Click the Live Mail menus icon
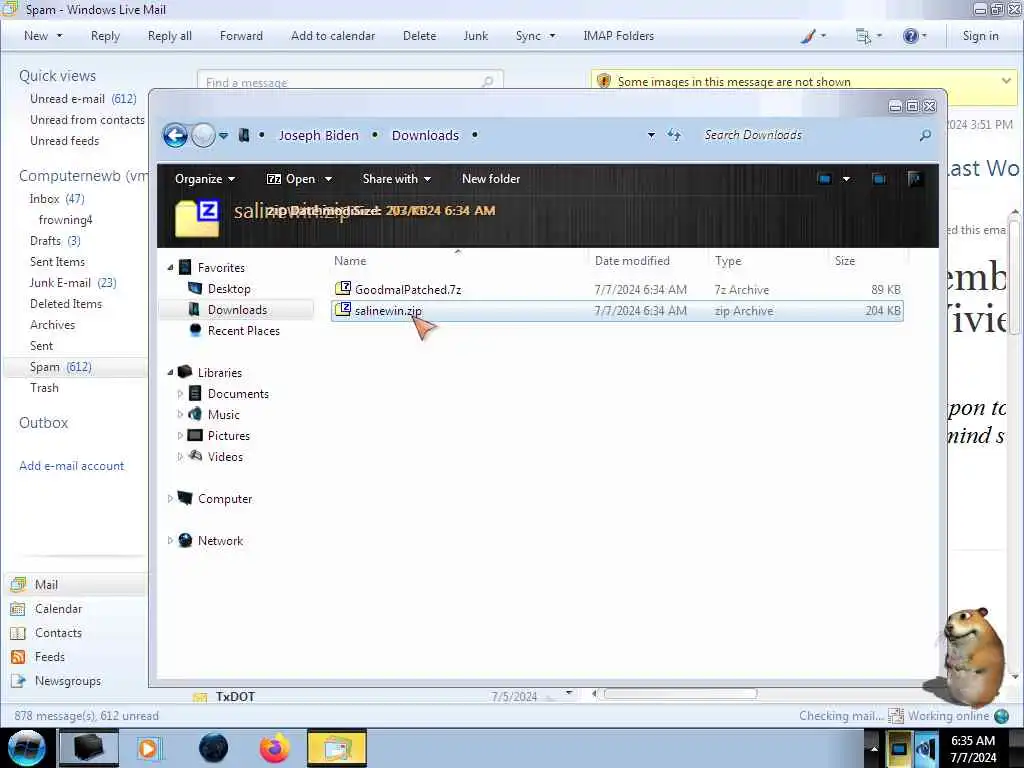Screen dimensions: 1024x768 click(863, 36)
